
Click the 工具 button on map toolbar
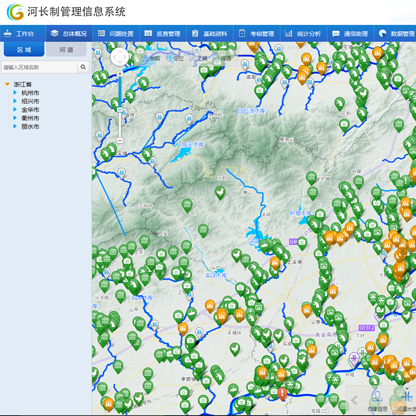[x=202, y=58]
